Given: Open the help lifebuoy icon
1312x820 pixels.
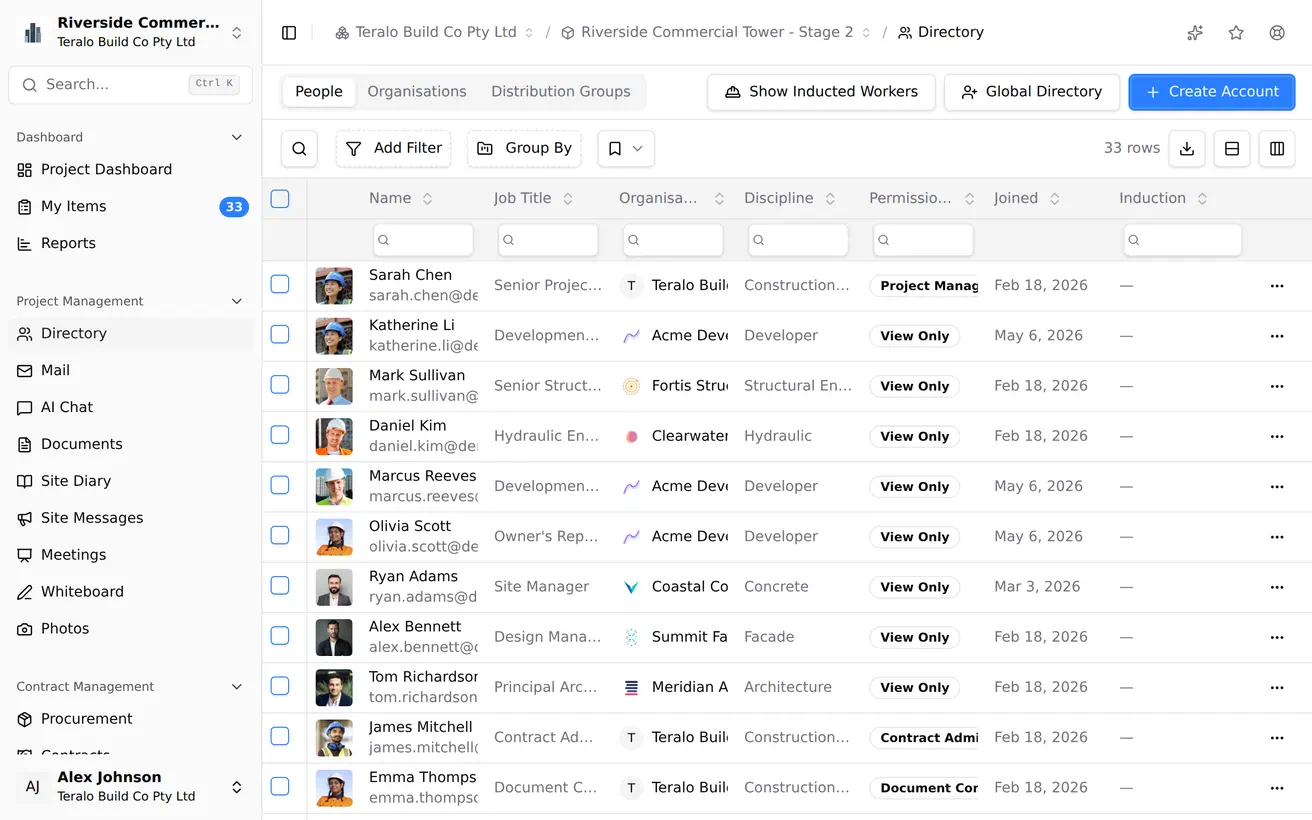Looking at the screenshot, I should coord(1277,33).
